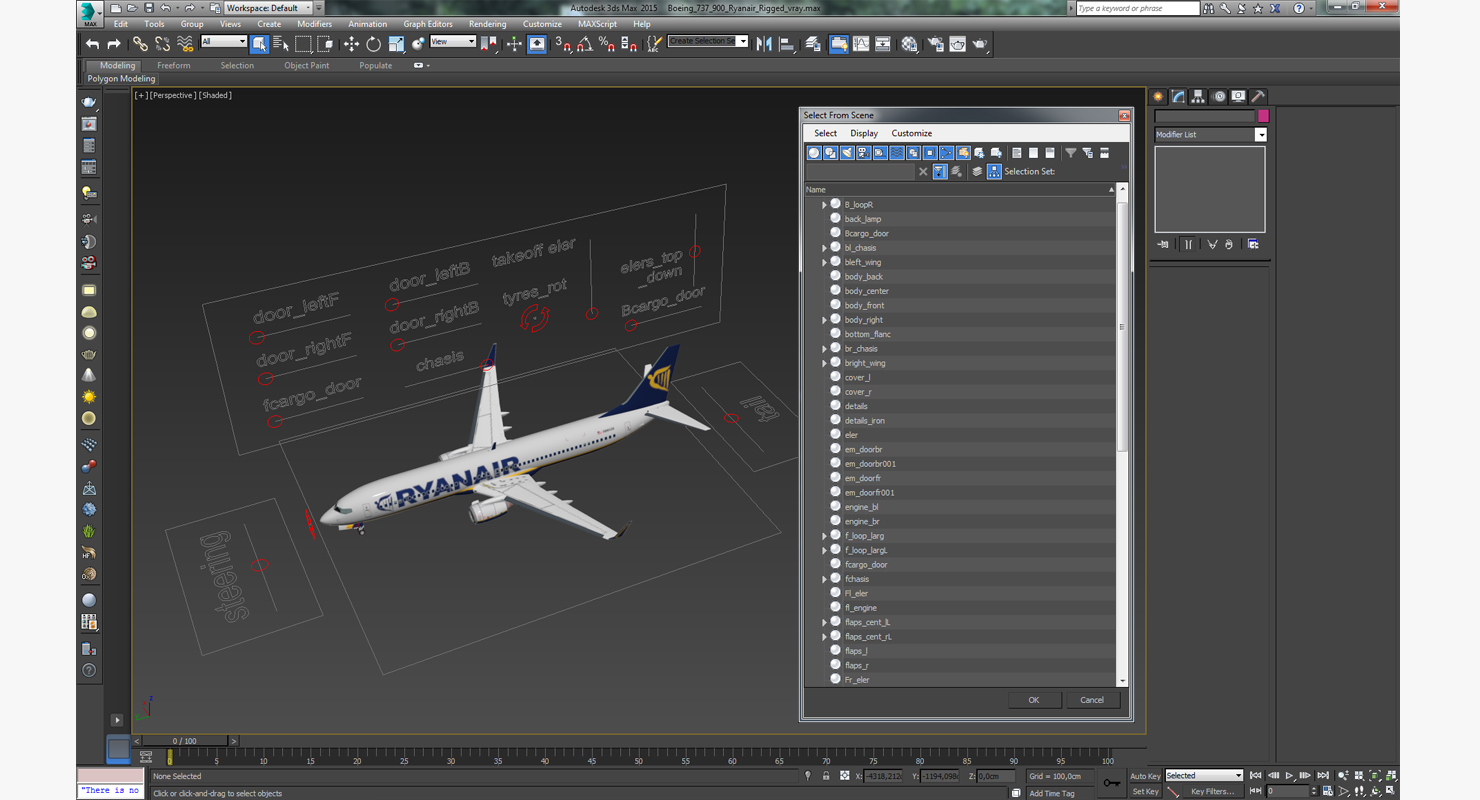Click the Polygon Modeling panel label

121,78
